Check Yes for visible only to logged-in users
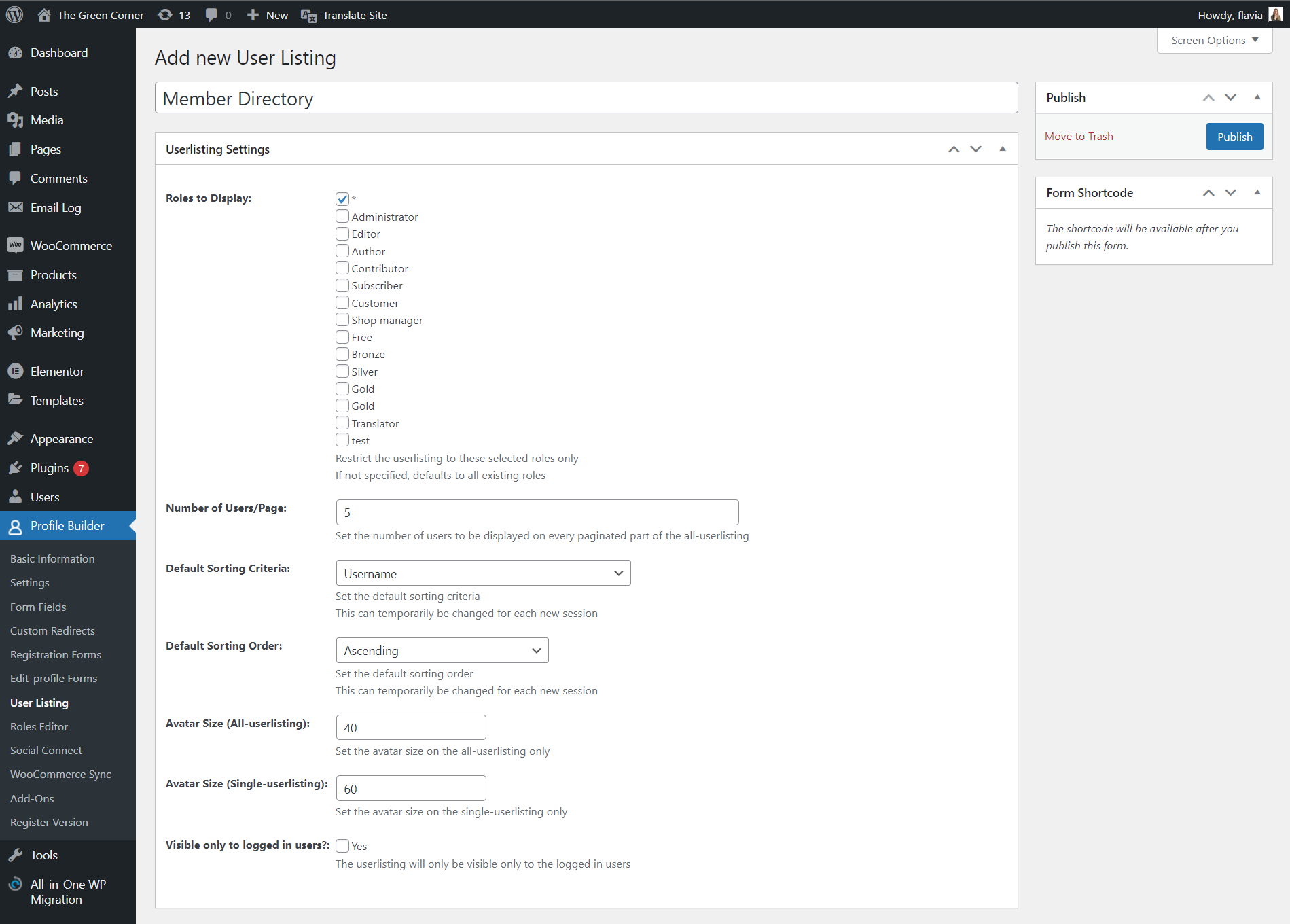The height and width of the screenshot is (924, 1290). (342, 845)
